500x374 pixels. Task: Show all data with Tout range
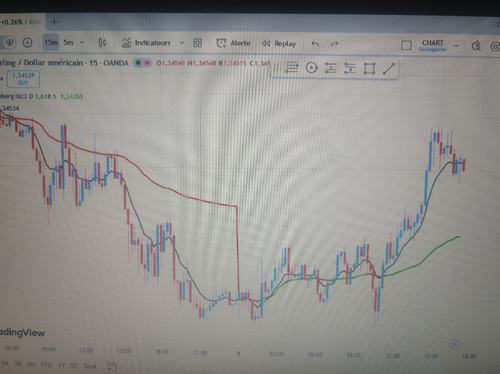89,366
